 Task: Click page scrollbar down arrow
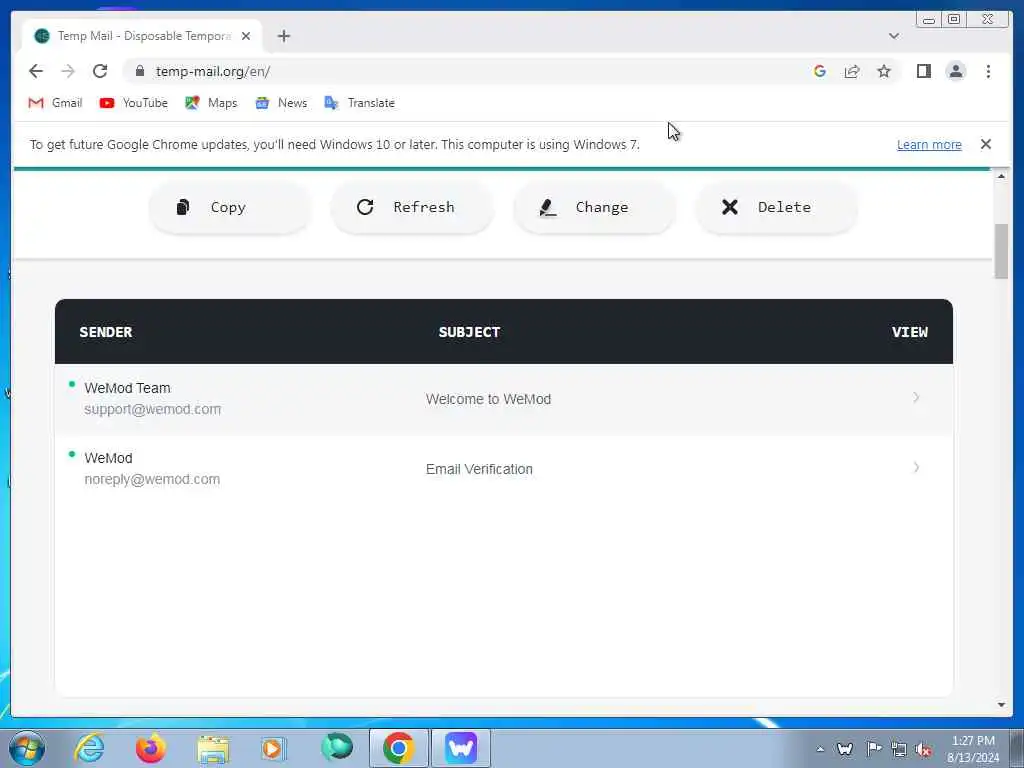pos(1001,705)
